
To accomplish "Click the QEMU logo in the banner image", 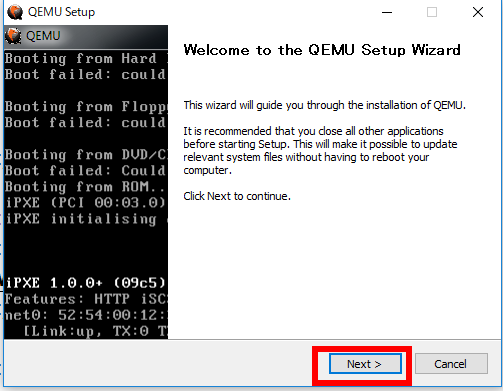I will tap(13, 36).
